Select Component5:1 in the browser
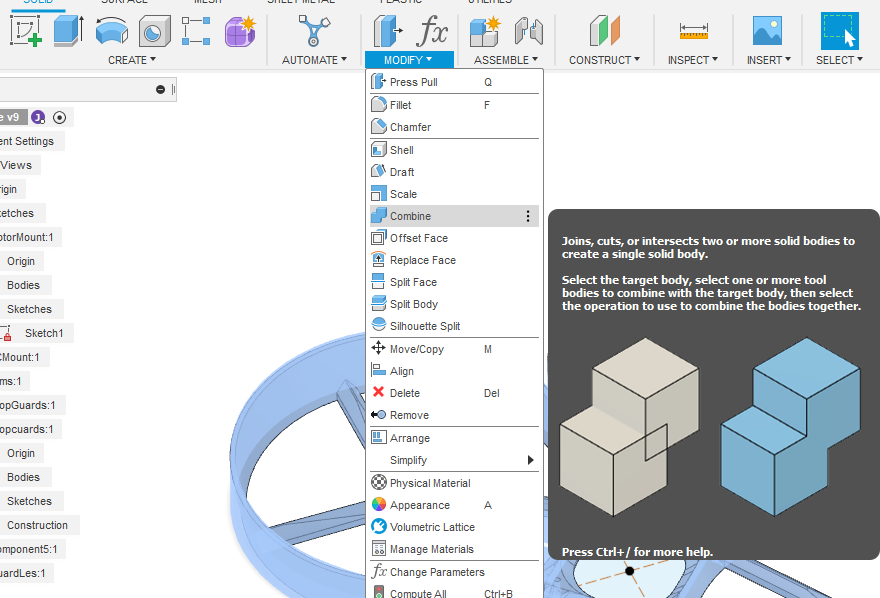Image resolution: width=880 pixels, height=598 pixels. (x=29, y=549)
